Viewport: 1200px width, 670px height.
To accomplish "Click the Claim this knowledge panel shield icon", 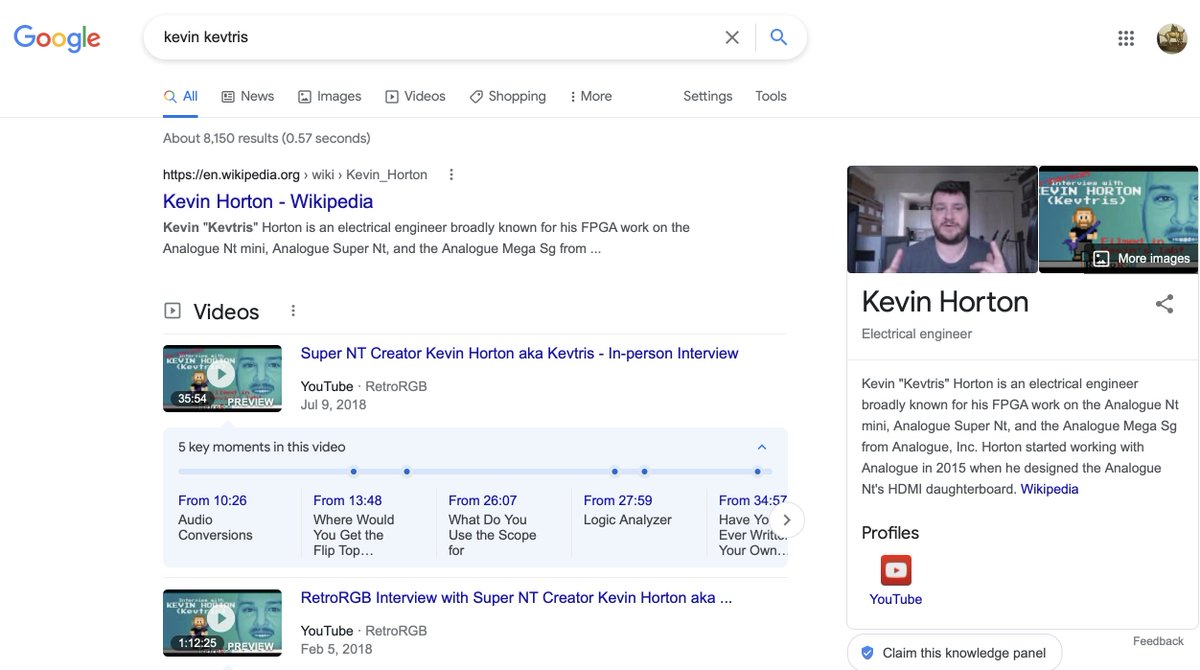I will [867, 653].
